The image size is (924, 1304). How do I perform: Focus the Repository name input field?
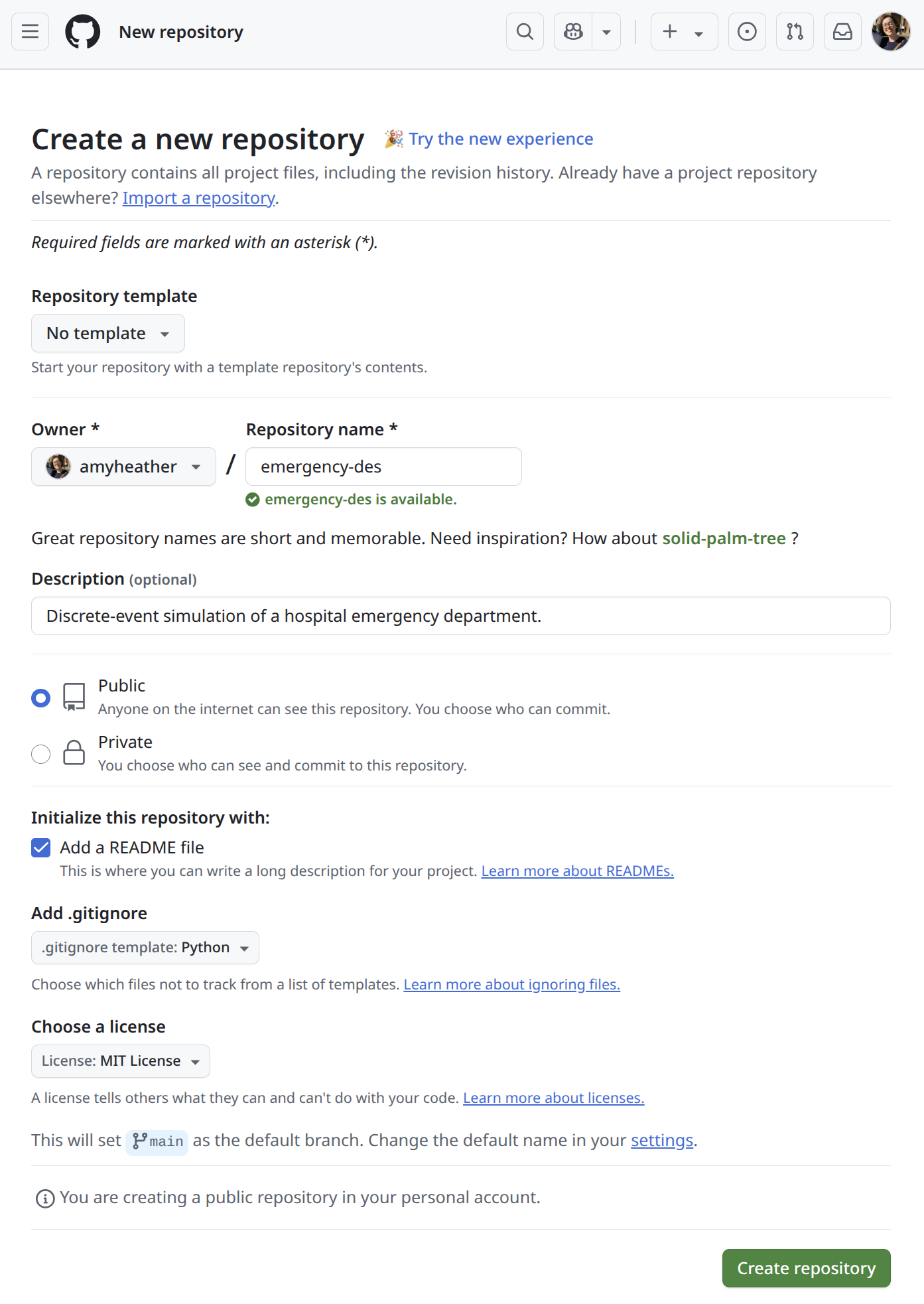[383, 467]
